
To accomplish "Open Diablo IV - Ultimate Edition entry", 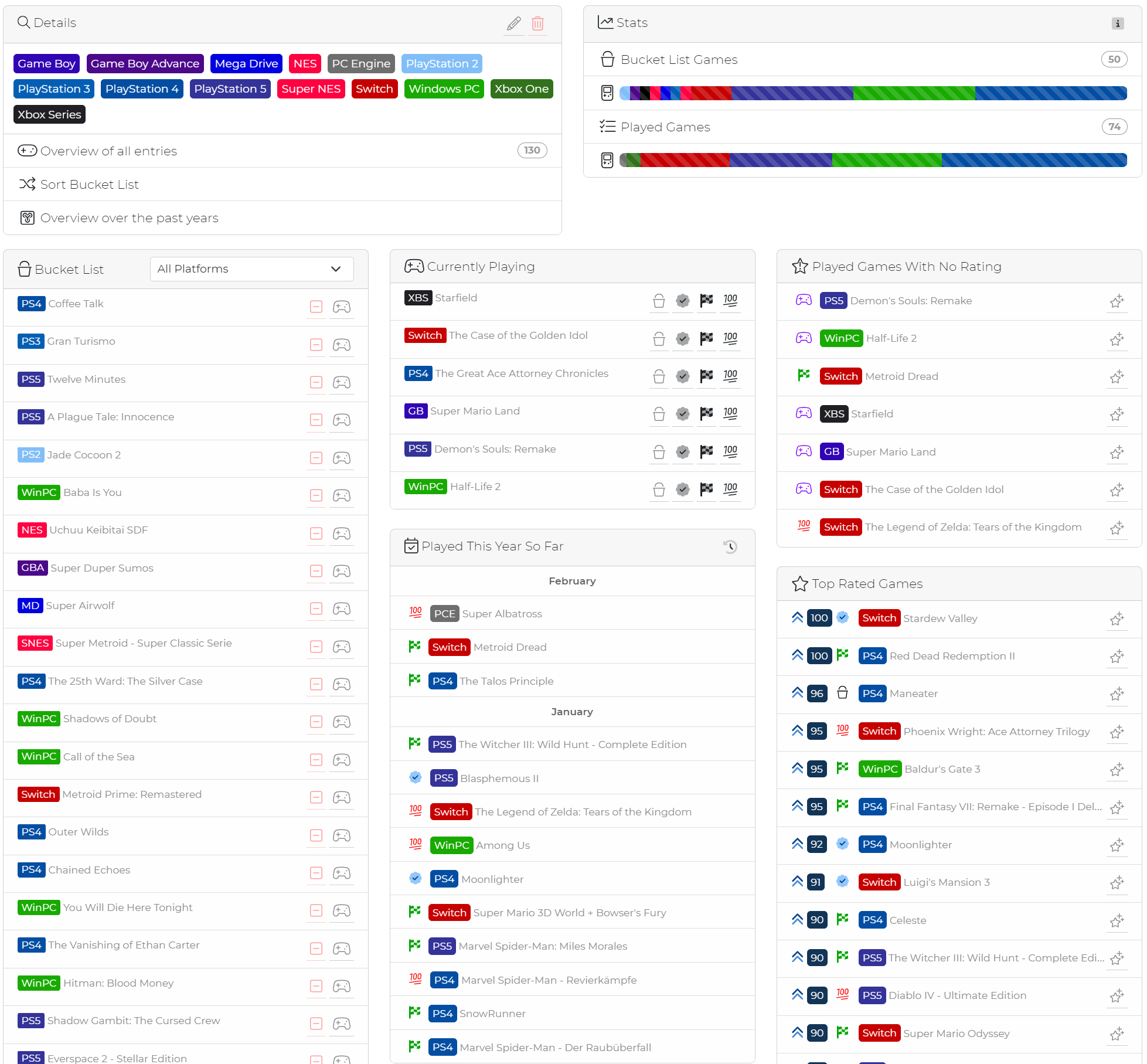I will pyautogui.click(x=958, y=995).
